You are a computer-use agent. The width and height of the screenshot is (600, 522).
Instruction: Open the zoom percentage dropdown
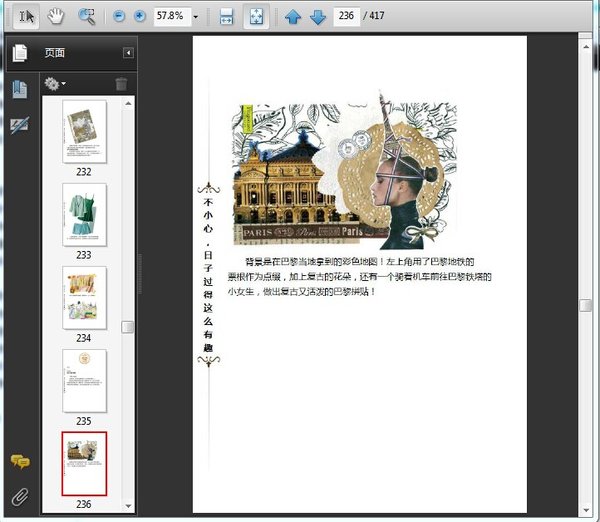[195, 17]
